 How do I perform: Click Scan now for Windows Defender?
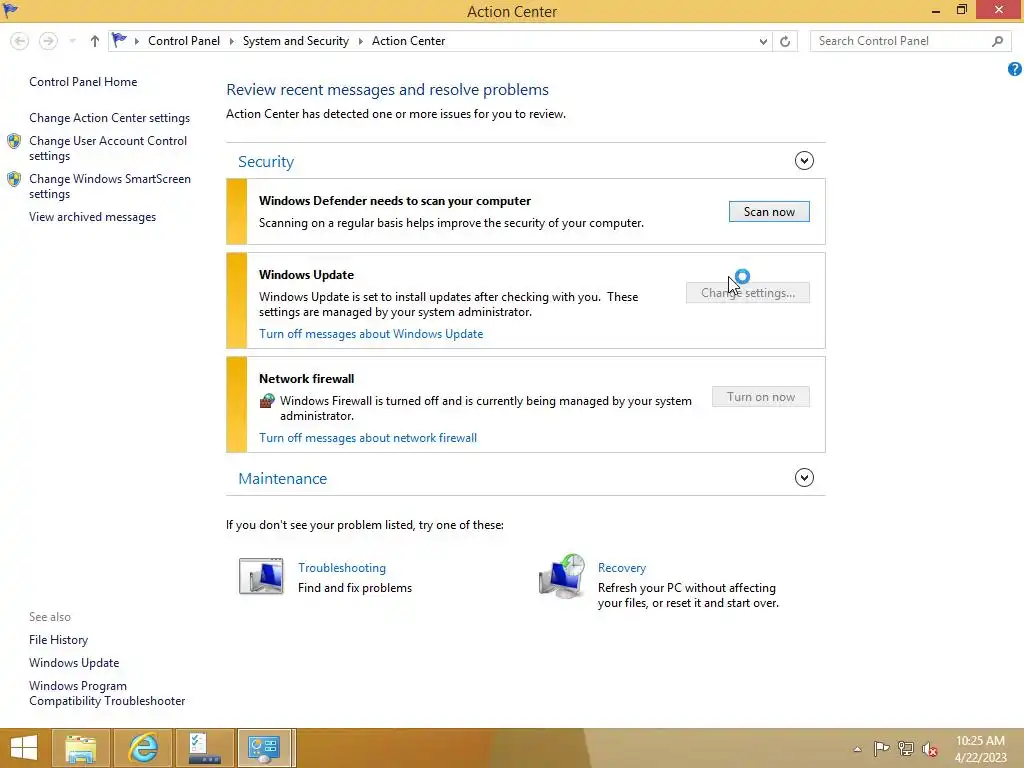click(769, 212)
